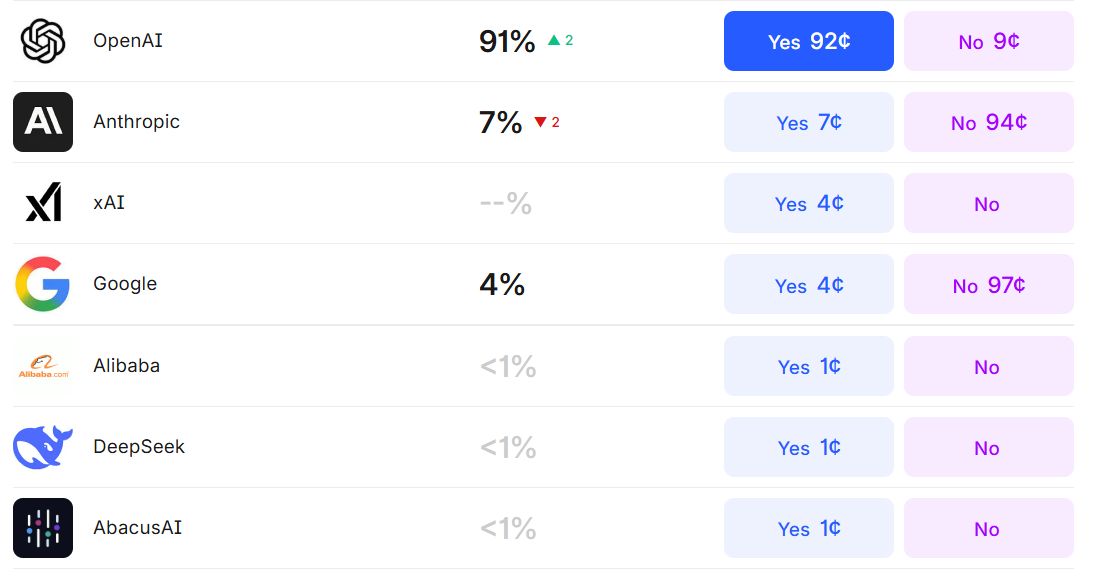Click the OpenAI 91% probability value

click(507, 41)
